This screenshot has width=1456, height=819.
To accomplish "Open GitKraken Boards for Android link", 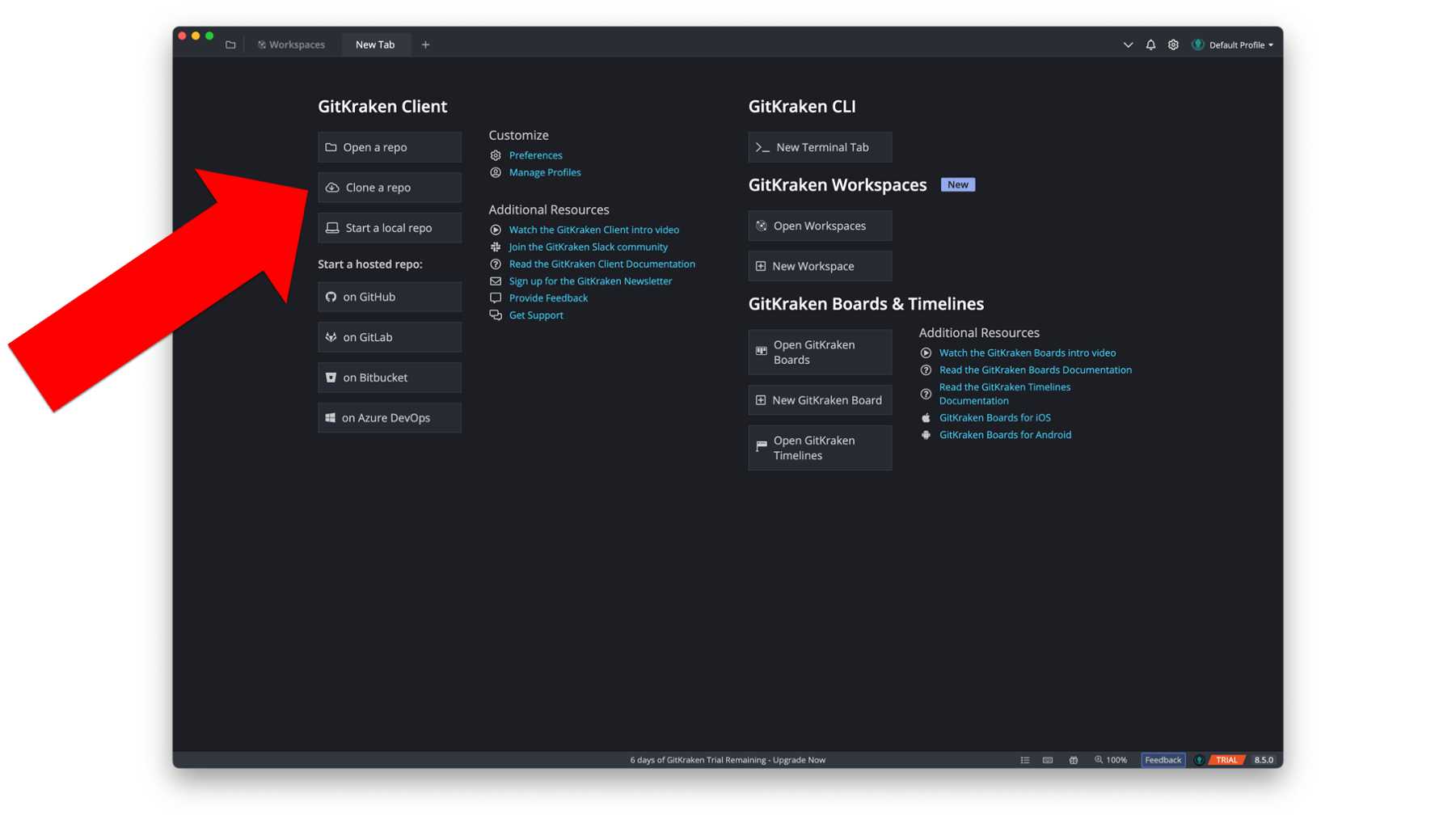I will [1005, 435].
